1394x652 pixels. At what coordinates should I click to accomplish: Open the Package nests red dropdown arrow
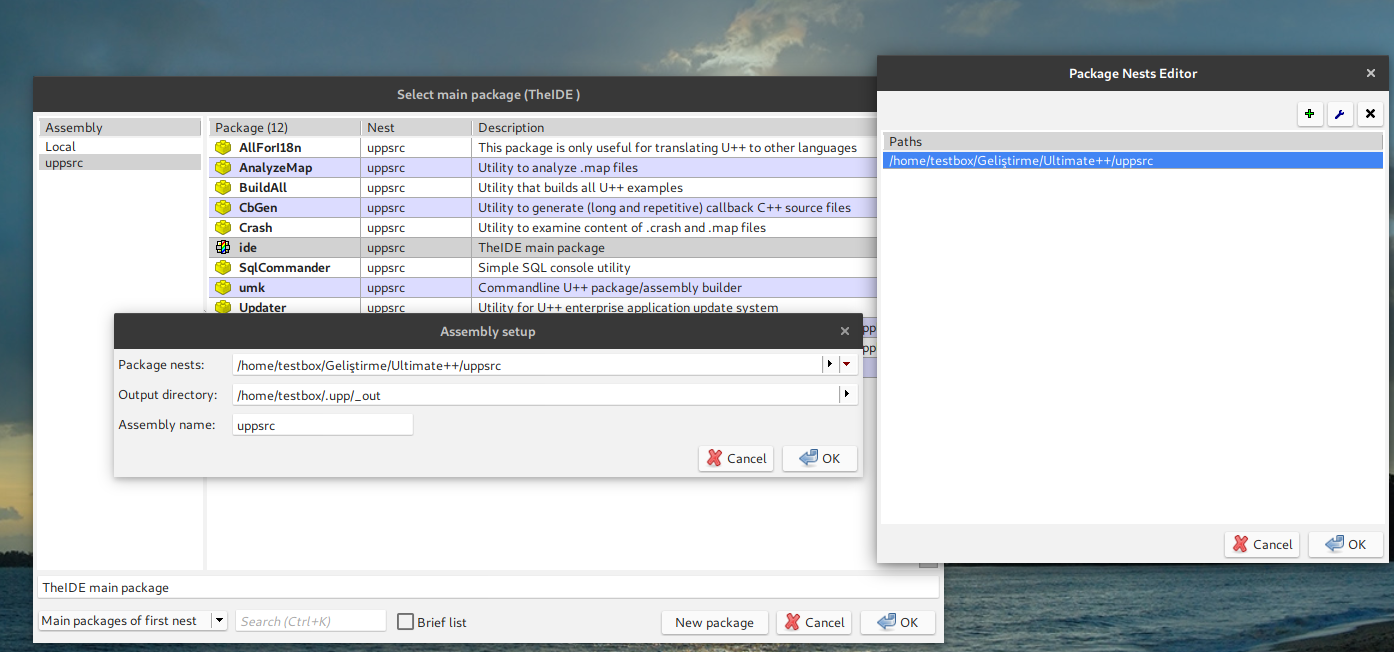tap(847, 365)
